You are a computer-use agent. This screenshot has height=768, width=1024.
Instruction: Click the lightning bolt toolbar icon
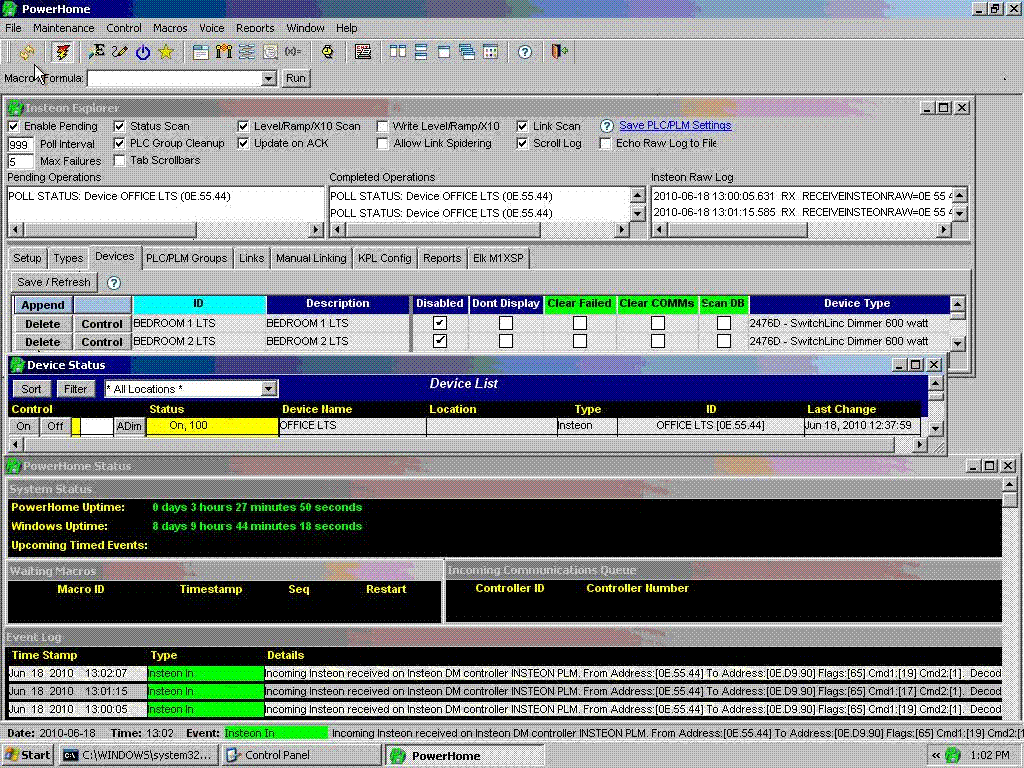63,52
